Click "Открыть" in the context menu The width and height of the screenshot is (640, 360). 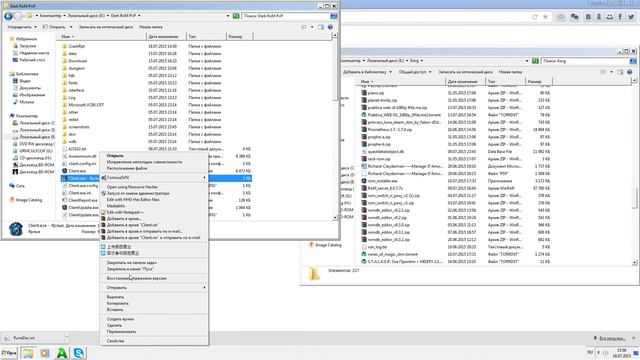point(115,156)
